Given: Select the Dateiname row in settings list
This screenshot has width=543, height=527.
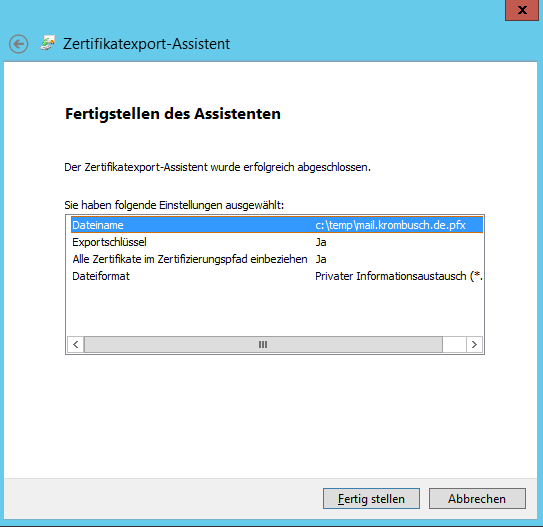Looking at the screenshot, I should click(277, 225).
